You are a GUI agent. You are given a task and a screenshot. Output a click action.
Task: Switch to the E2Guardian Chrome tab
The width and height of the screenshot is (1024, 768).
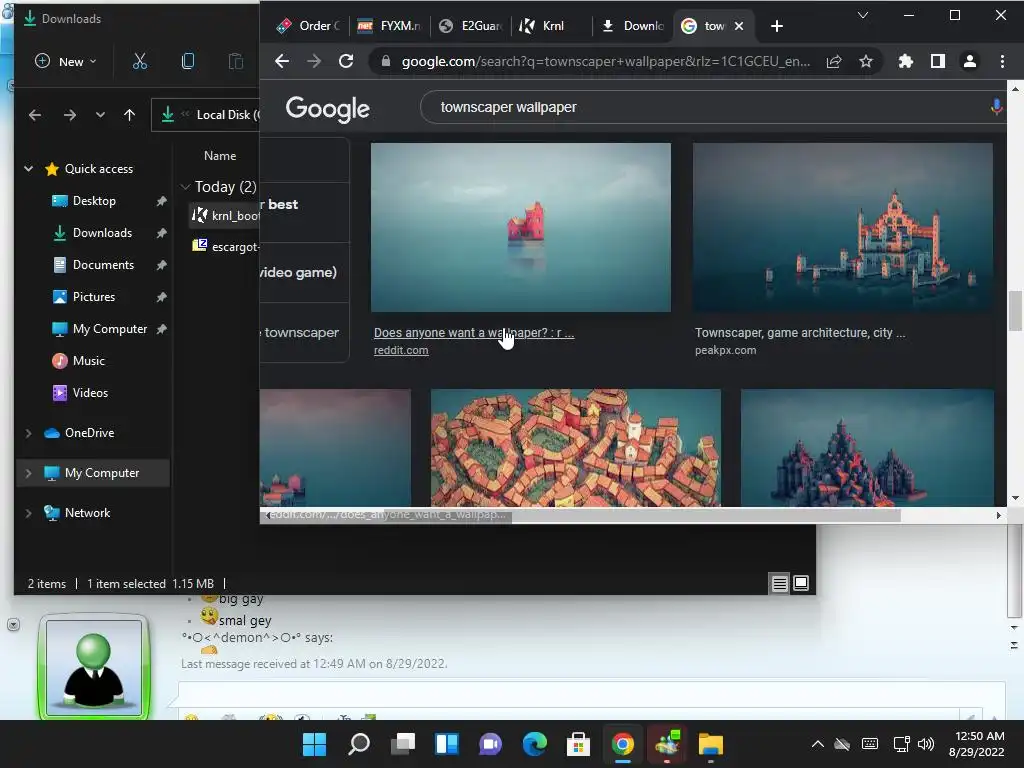coord(471,26)
